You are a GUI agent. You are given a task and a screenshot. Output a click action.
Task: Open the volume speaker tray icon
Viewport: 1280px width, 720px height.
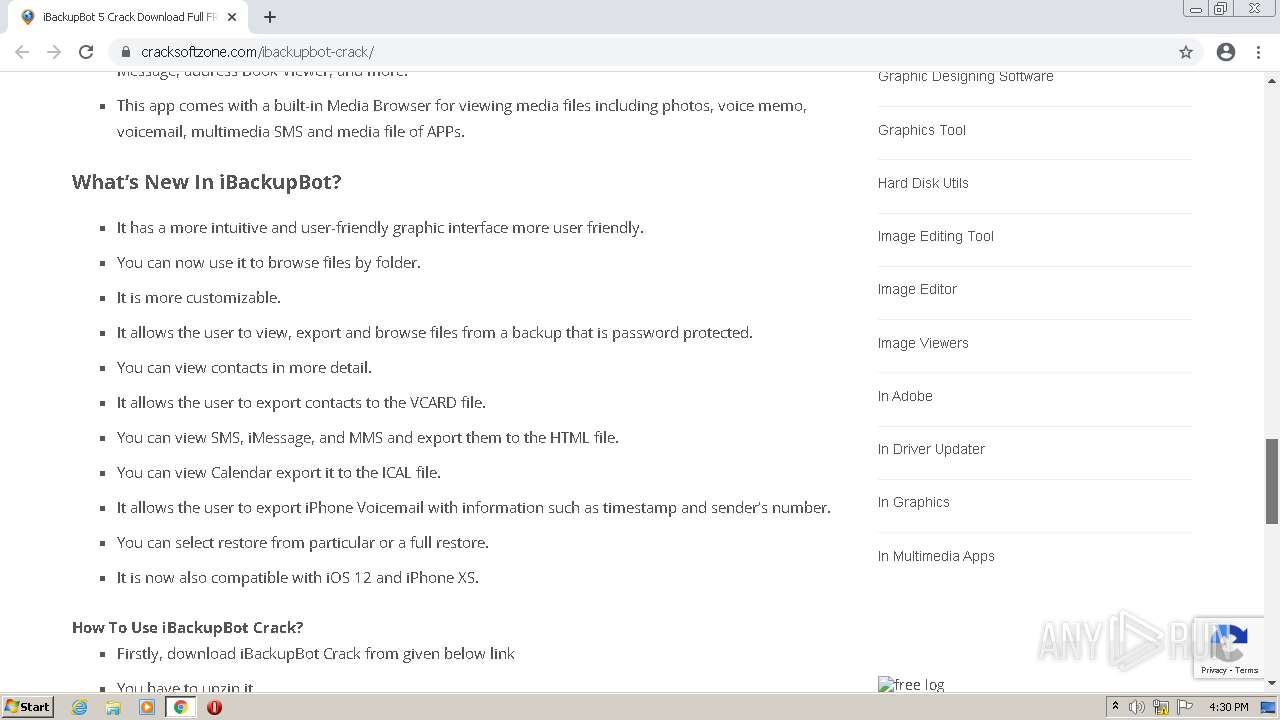(1137, 707)
